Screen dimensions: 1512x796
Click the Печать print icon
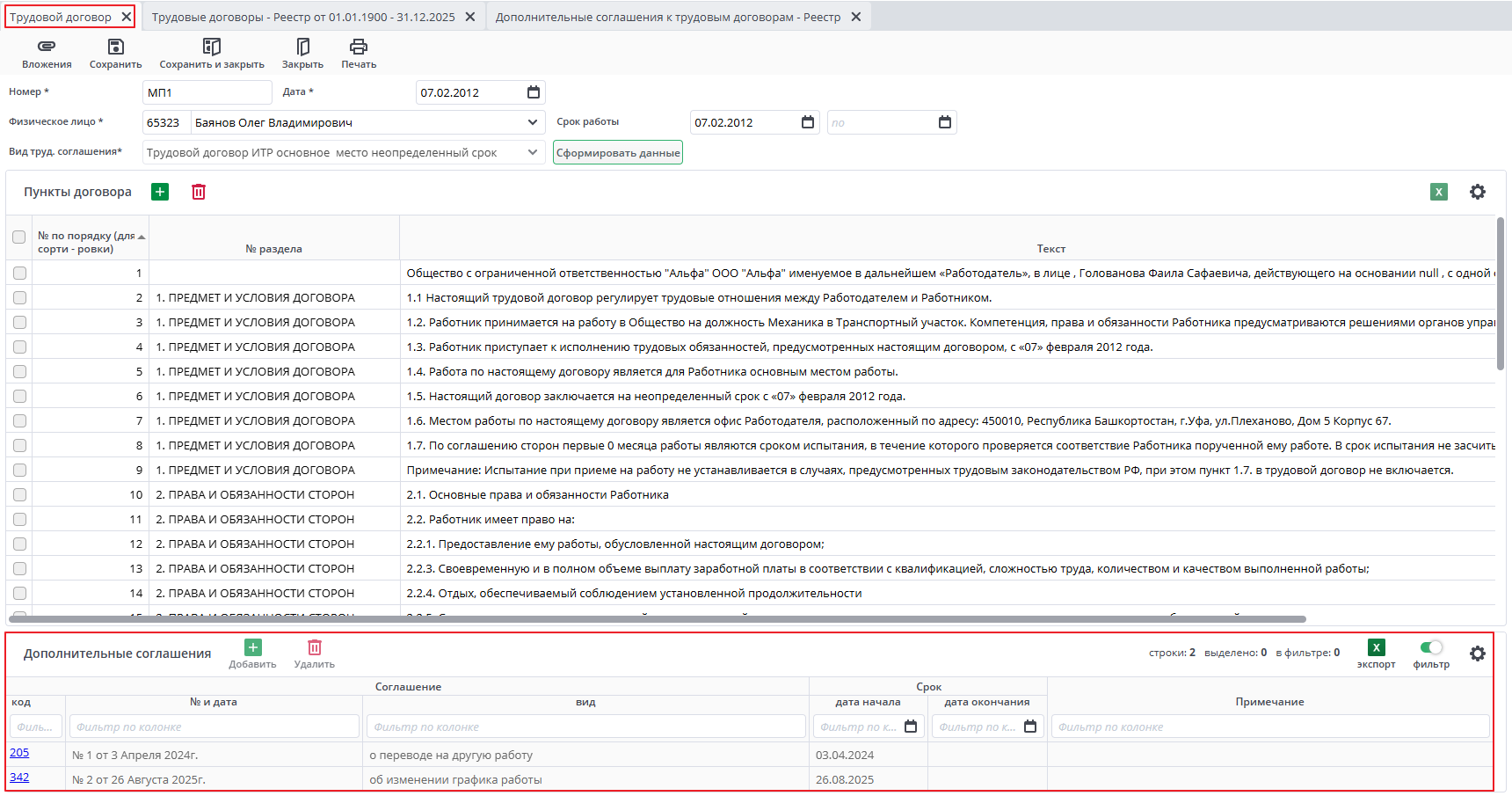pyautogui.click(x=359, y=47)
